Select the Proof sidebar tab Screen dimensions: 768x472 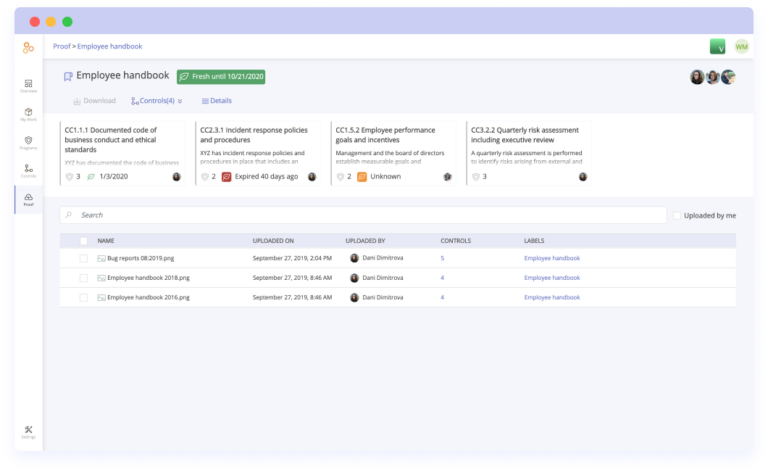pyautogui.click(x=28, y=199)
